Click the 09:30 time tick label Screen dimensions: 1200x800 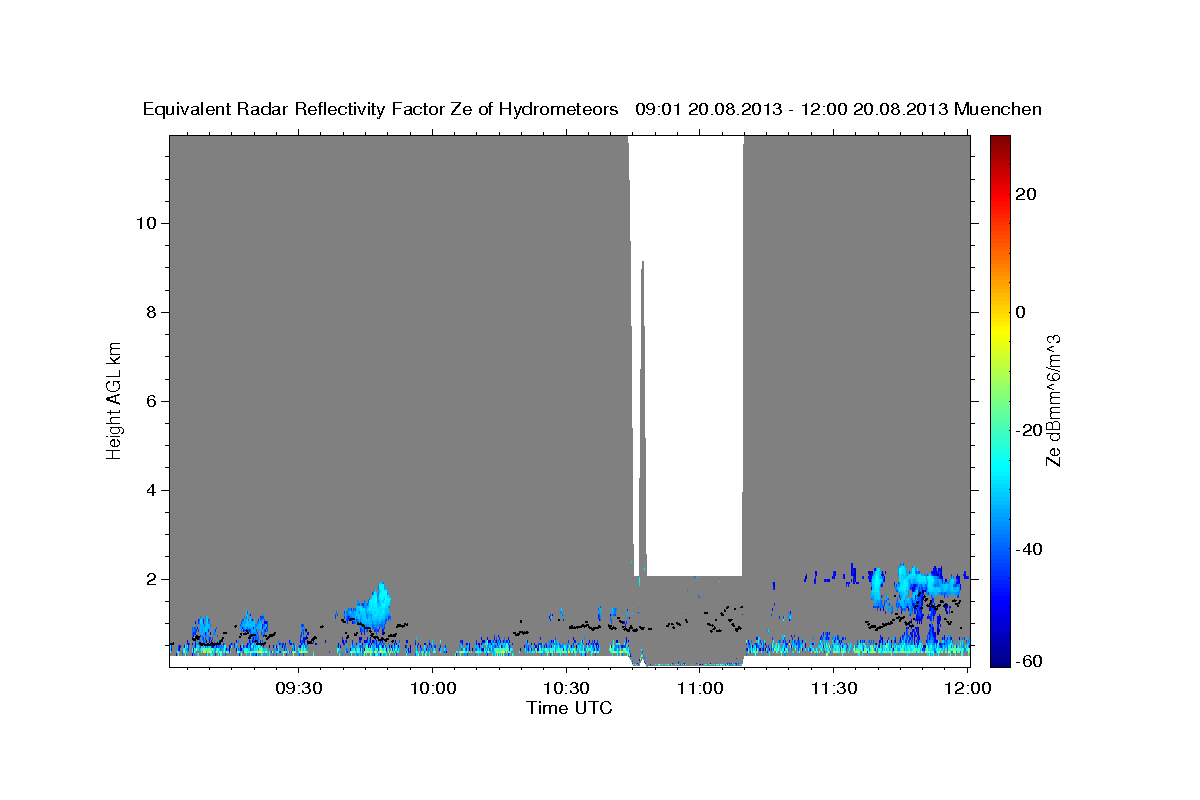coord(299,689)
